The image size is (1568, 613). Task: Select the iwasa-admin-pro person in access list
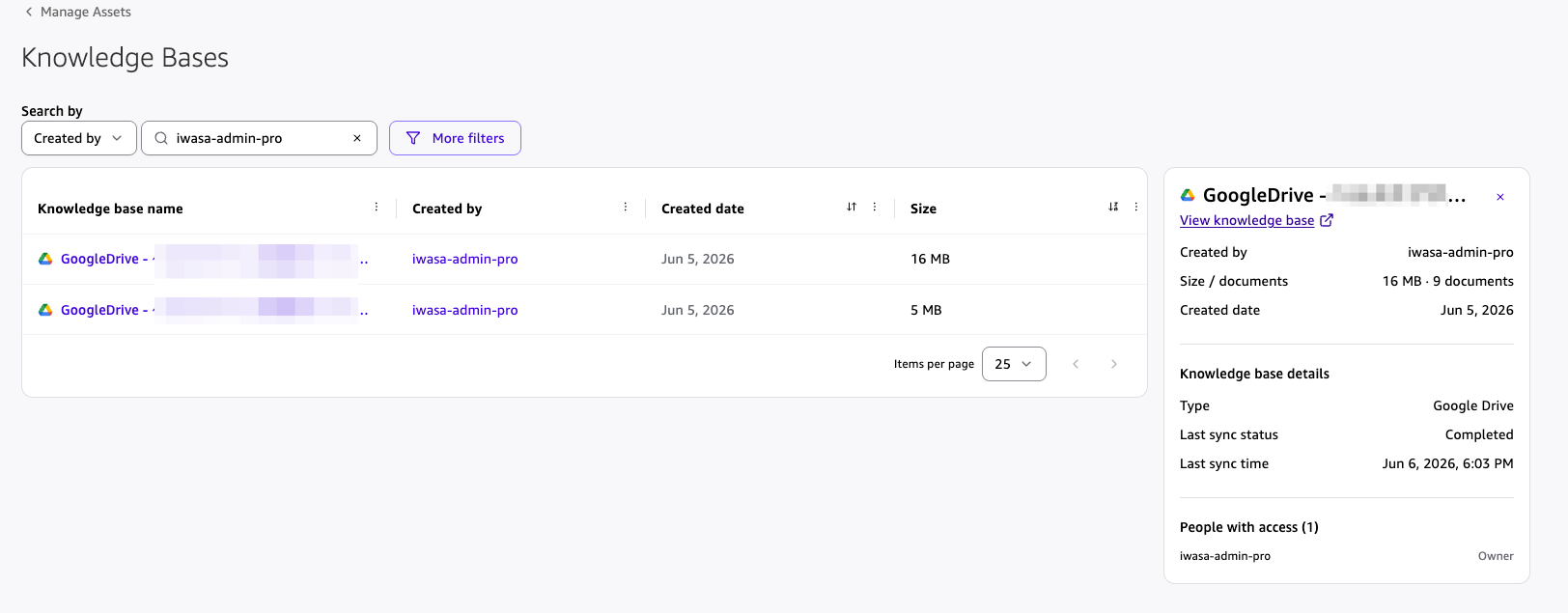point(1225,556)
